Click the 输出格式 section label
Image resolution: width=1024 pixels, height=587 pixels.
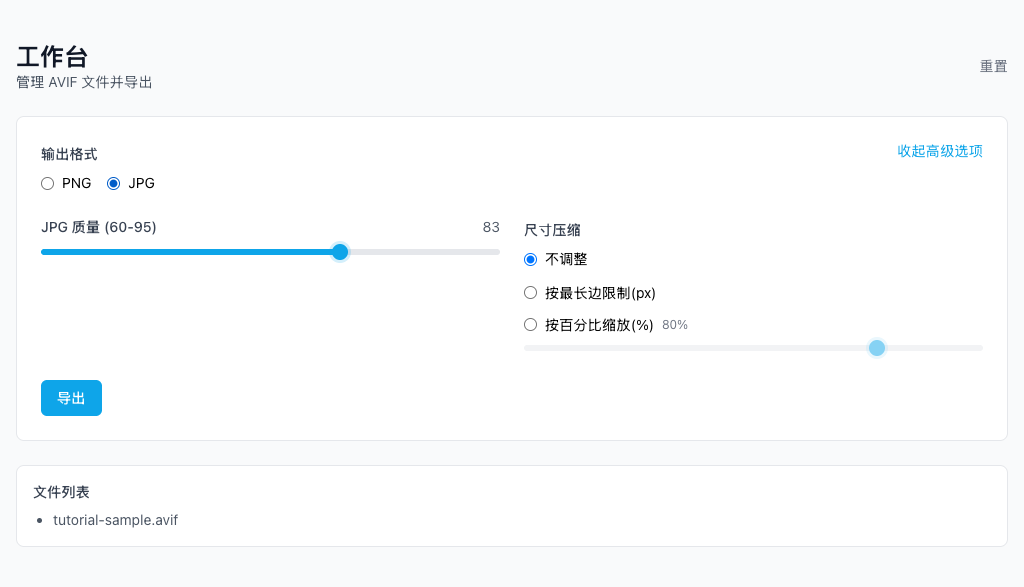tap(67, 154)
